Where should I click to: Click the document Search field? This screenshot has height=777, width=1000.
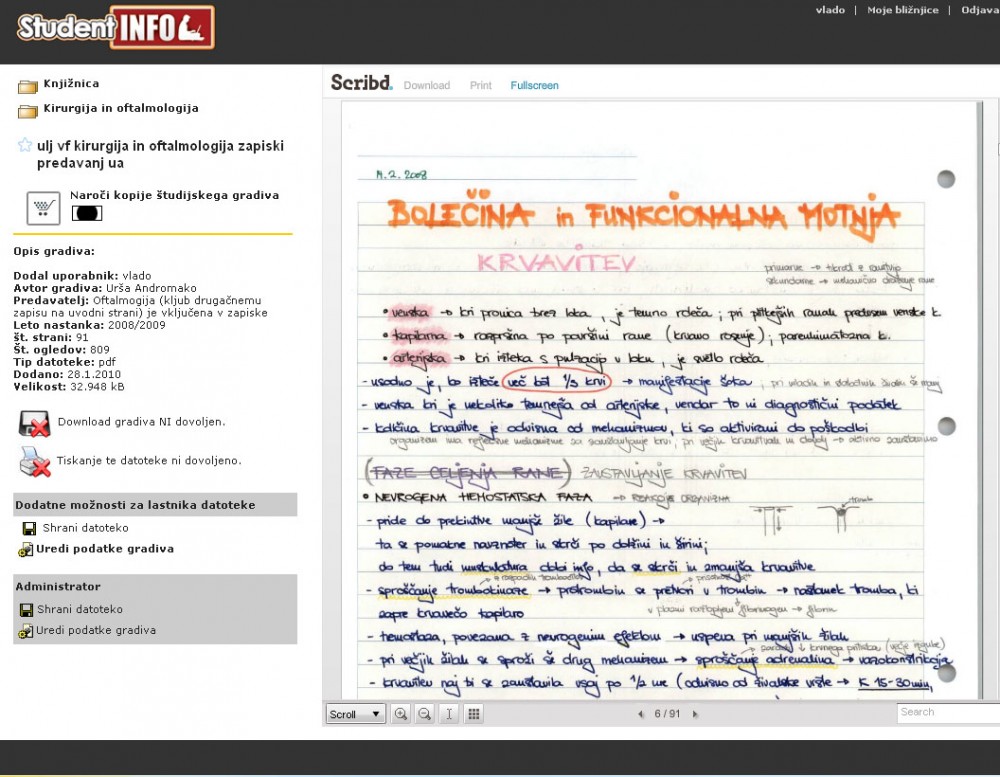[946, 713]
